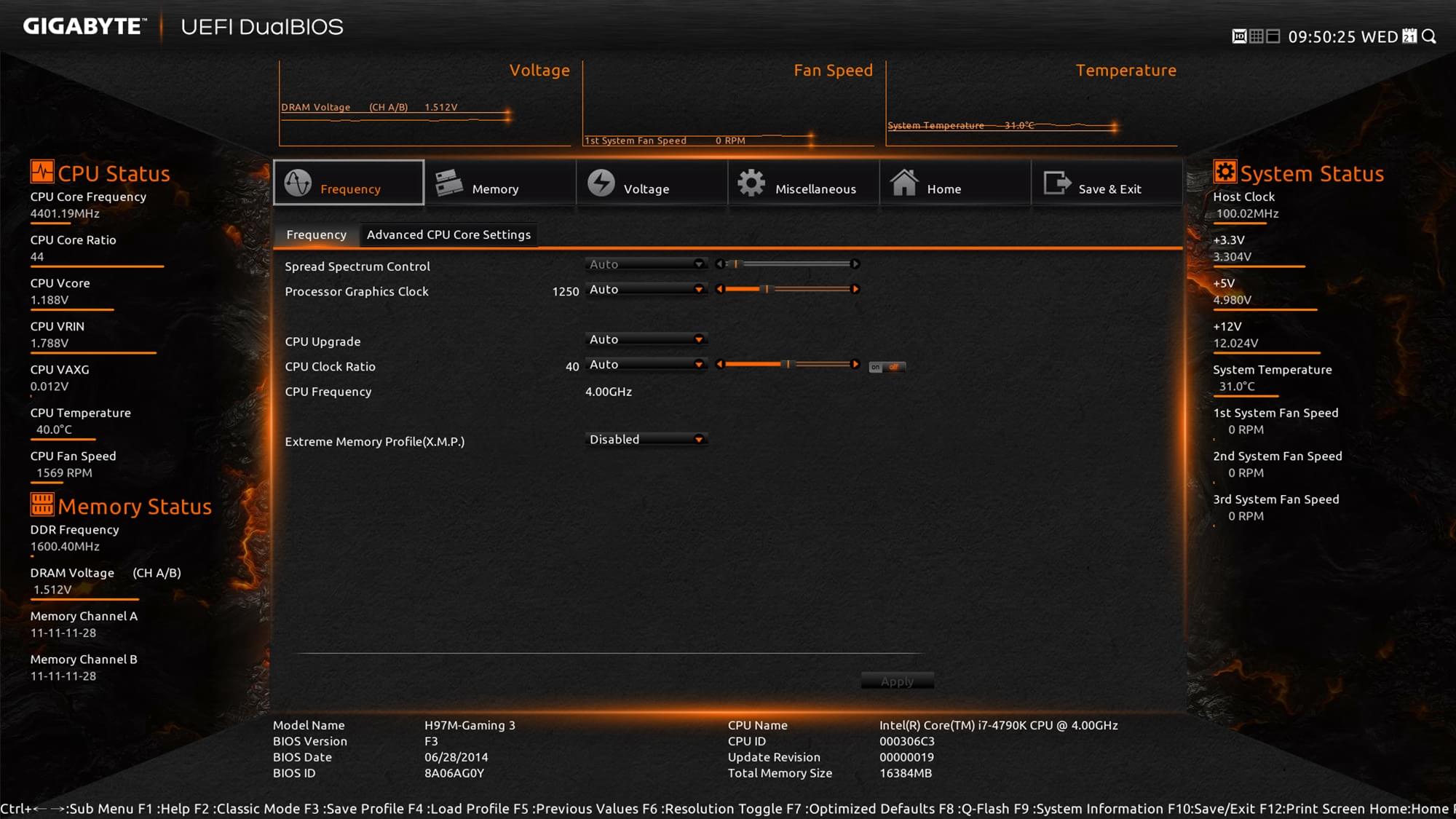Click the CPU Temperature 40.0°C reading
Image resolution: width=1456 pixels, height=819 pixels.
(x=54, y=430)
